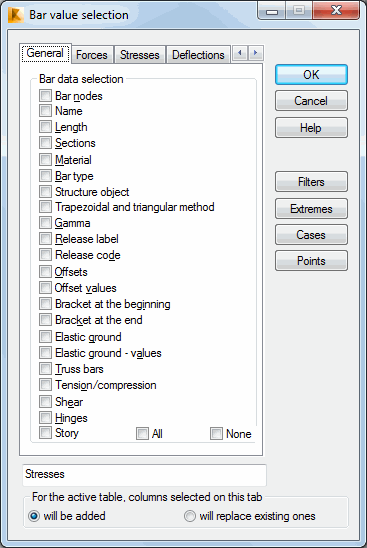Switch to the Forces tab
The image size is (367, 548).
92,55
